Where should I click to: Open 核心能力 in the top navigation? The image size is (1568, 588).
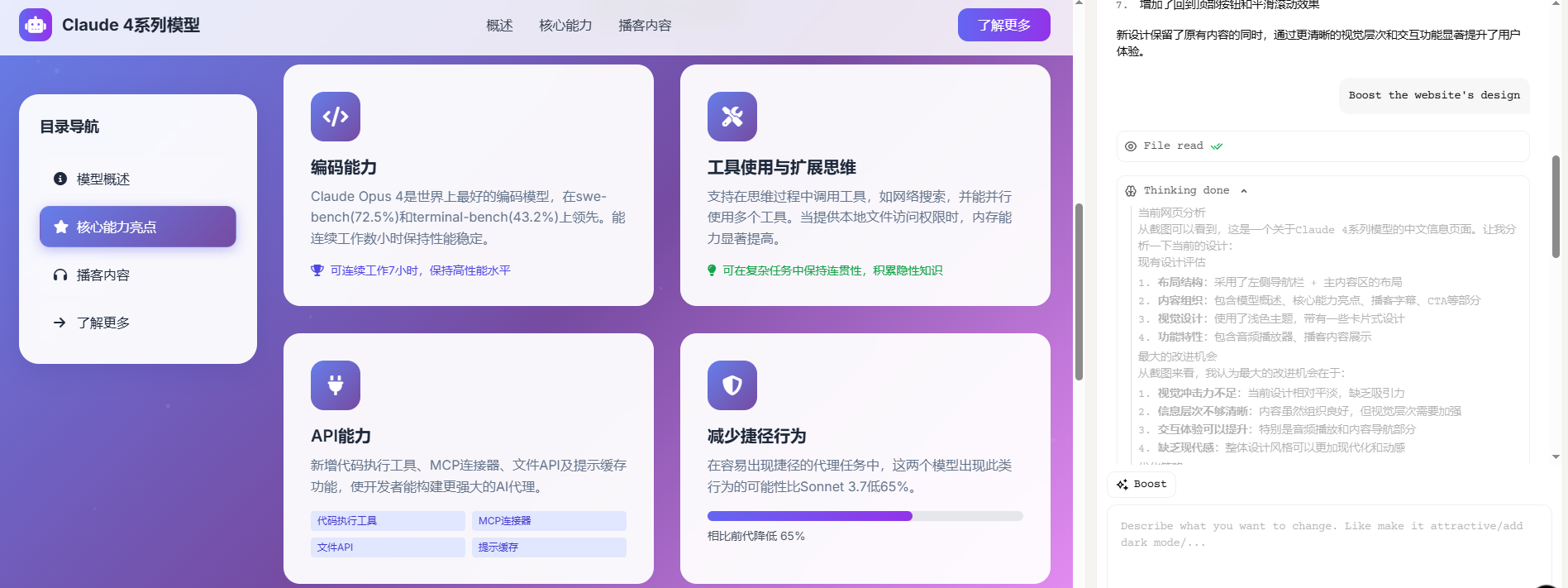(x=565, y=26)
